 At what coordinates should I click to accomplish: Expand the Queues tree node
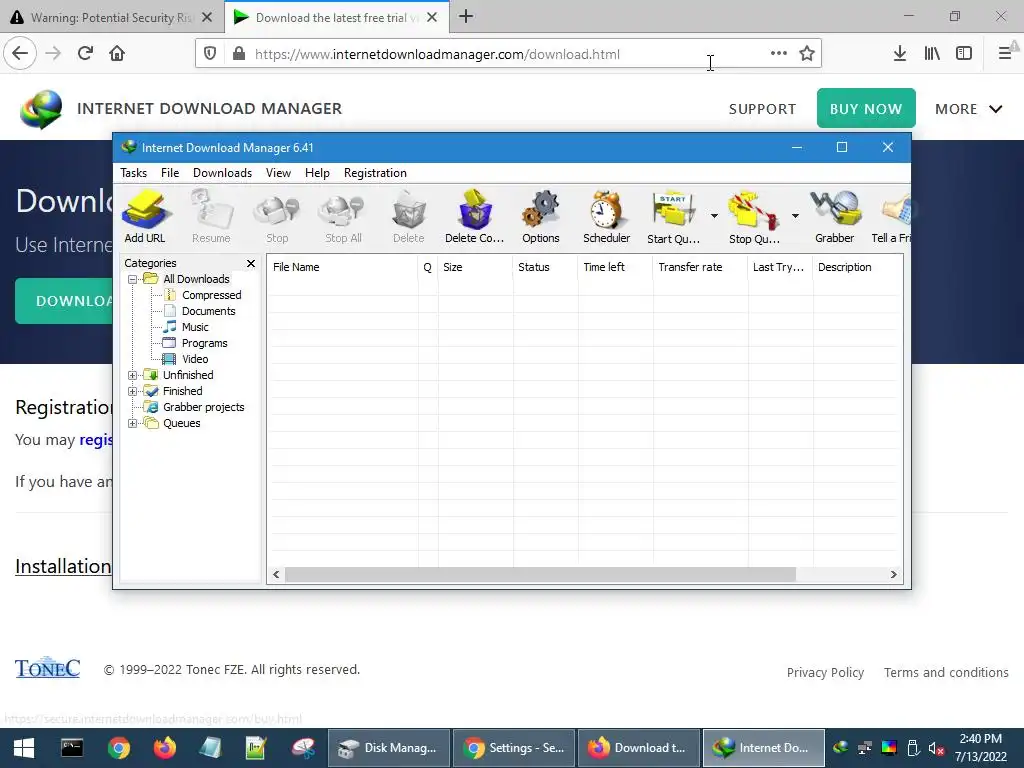133,423
